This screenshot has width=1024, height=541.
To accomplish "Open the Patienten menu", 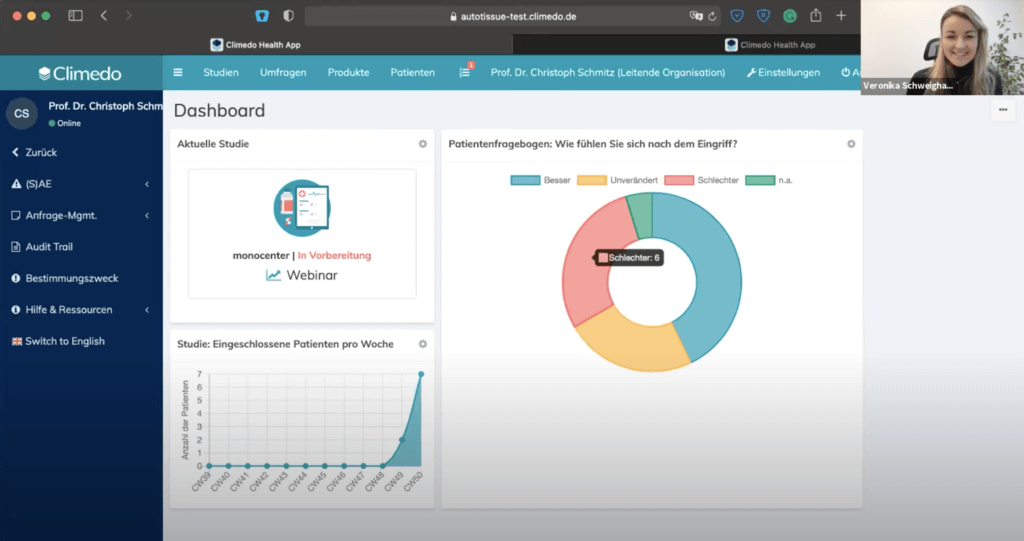I will [x=413, y=73].
